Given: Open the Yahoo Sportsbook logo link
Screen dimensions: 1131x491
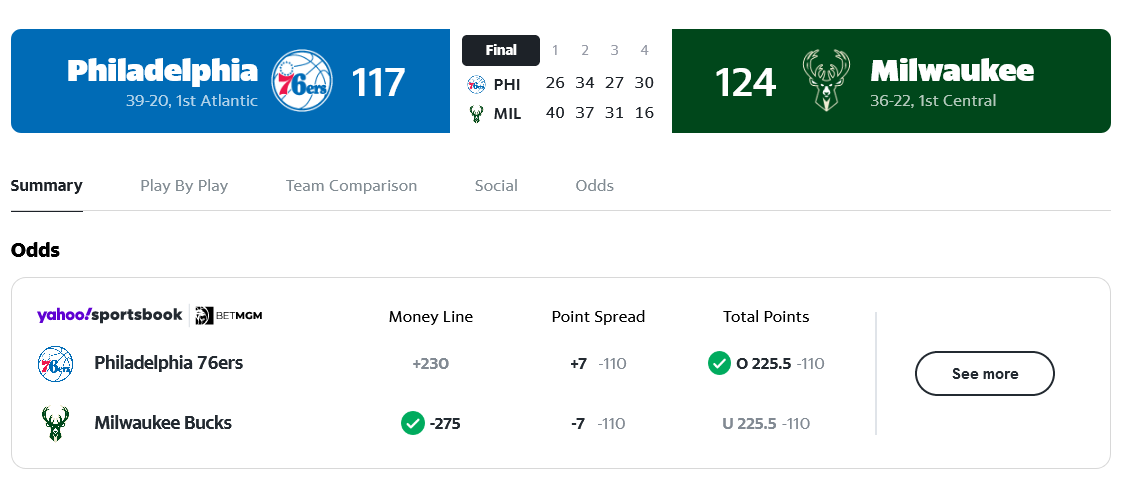Looking at the screenshot, I should [x=110, y=316].
